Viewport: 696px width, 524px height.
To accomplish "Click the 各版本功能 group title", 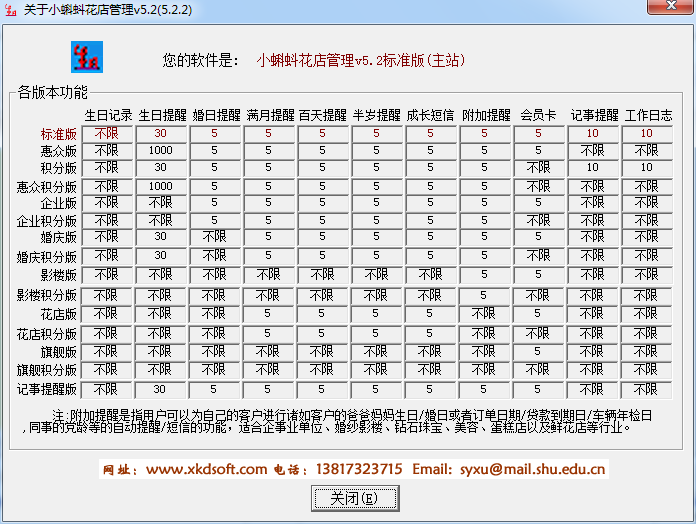I will (52, 92).
